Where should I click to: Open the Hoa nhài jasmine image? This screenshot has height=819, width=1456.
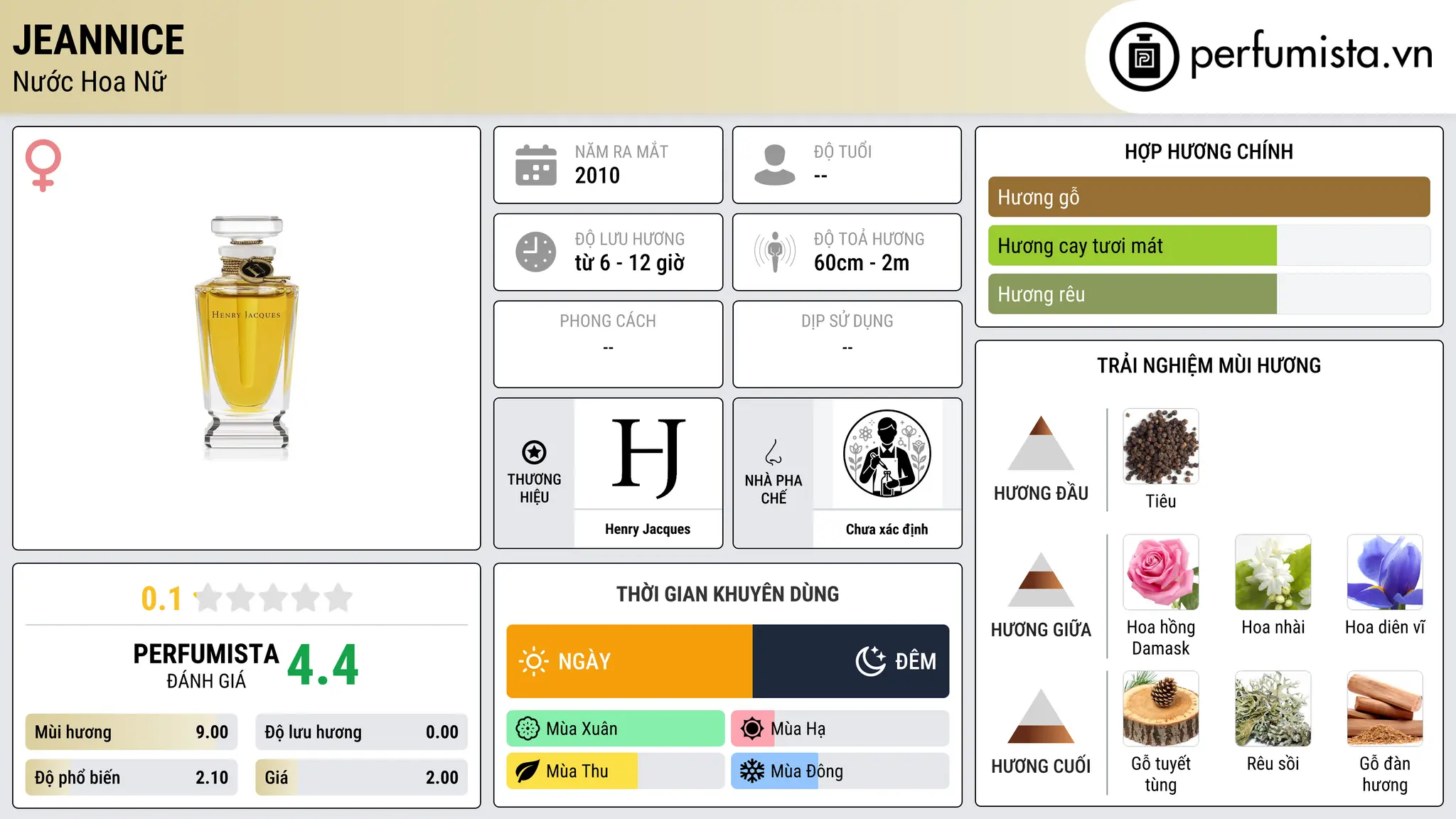[1273, 572]
